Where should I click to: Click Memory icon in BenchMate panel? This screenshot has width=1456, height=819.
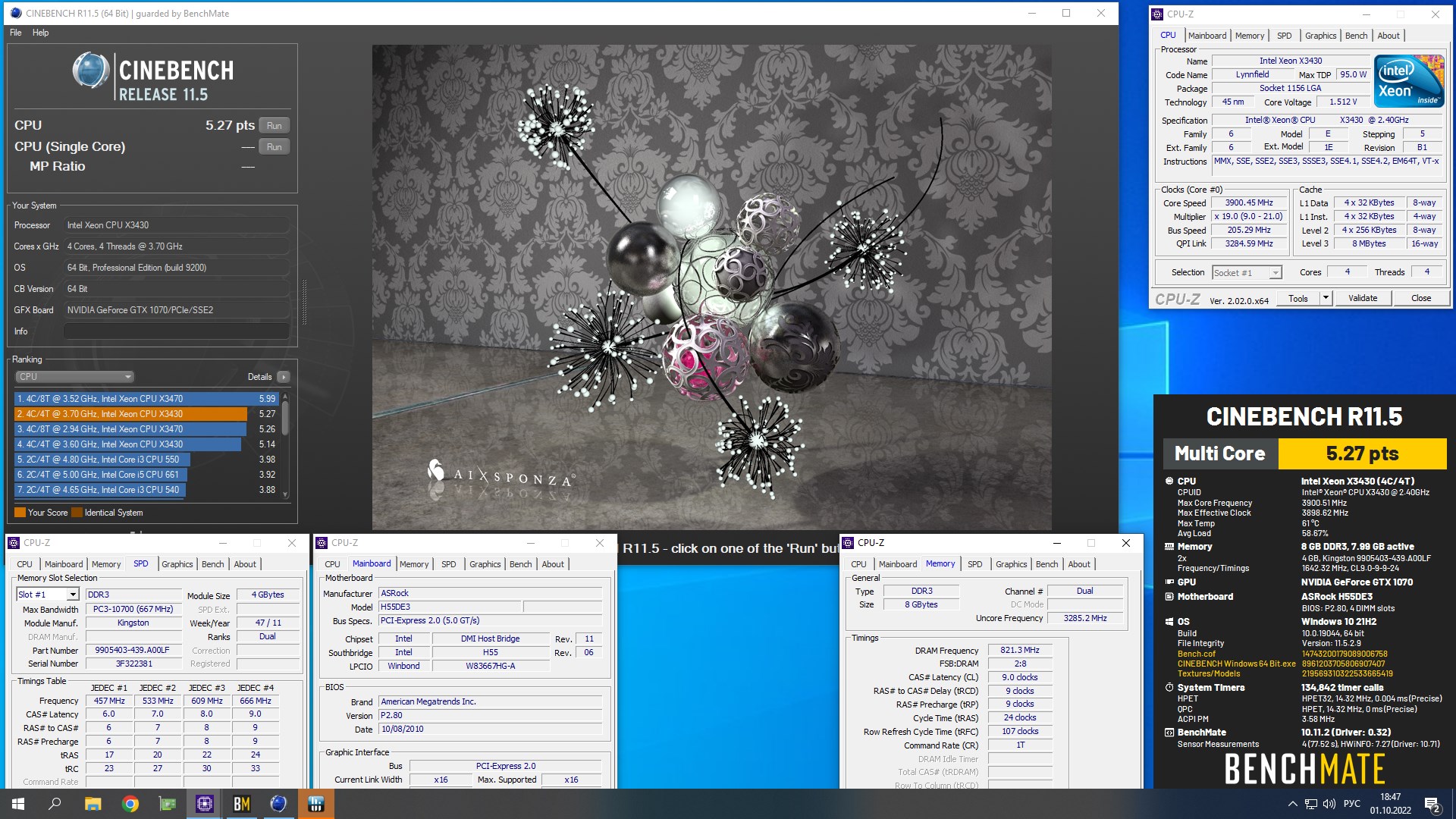coord(1169,547)
